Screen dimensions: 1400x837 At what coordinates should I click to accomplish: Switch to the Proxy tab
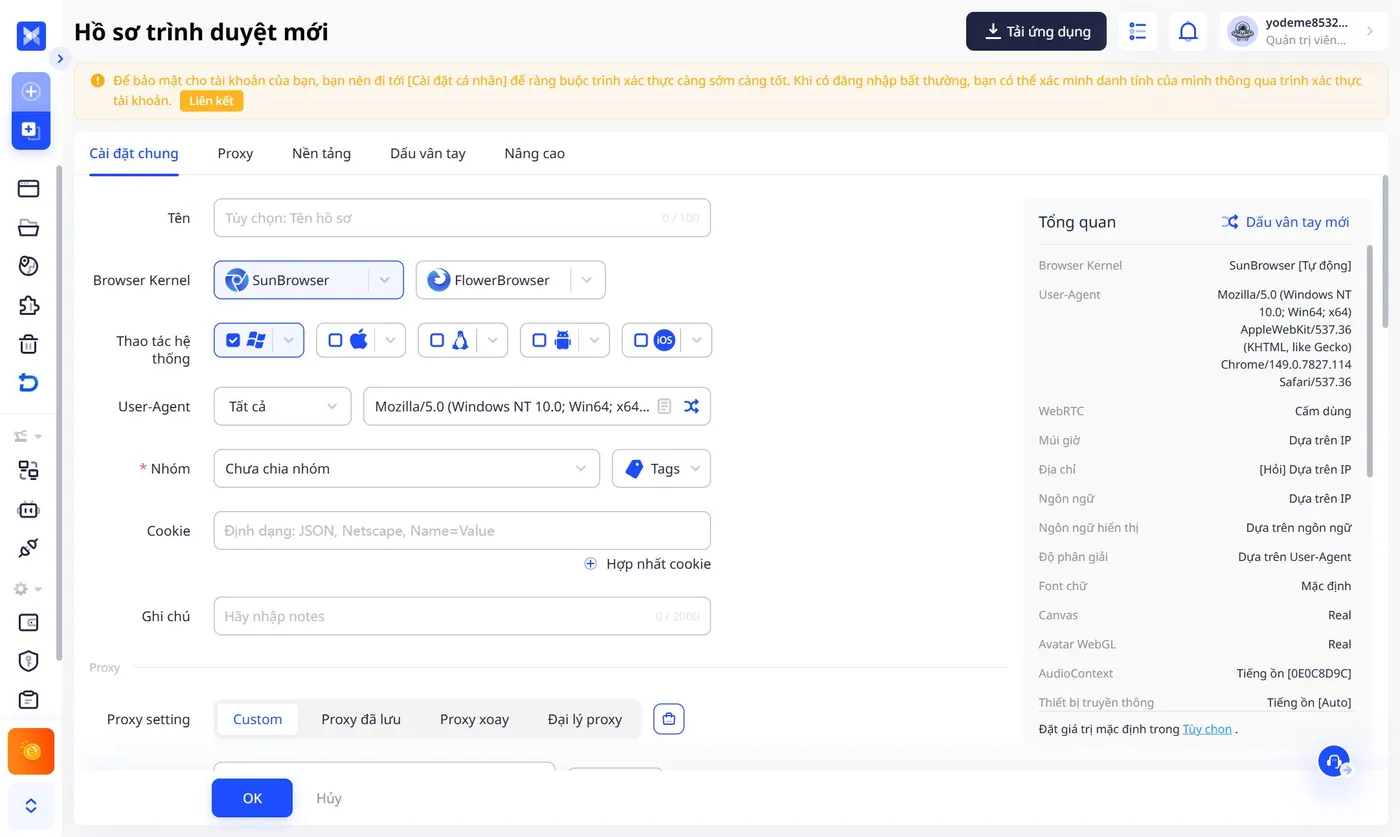tap(235, 153)
